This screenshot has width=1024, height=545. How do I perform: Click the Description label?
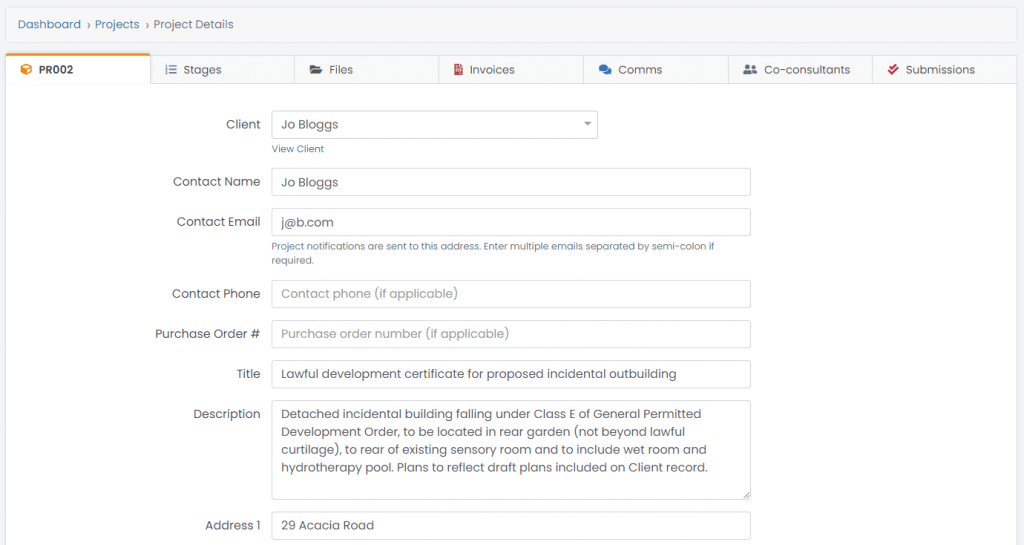(227, 414)
